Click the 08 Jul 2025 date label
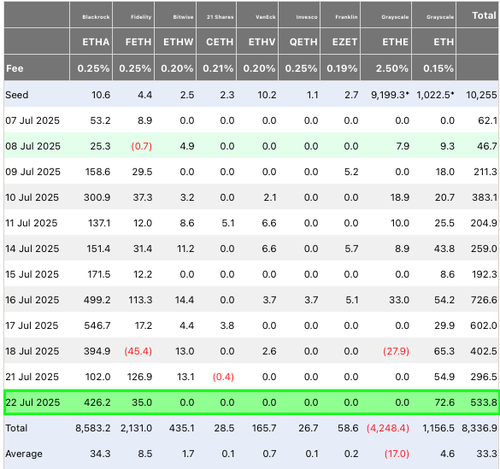 33,146
